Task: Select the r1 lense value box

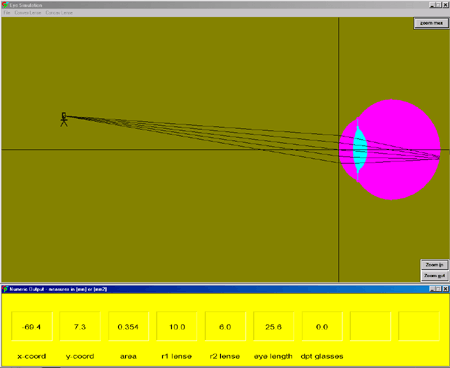Action: [177, 327]
